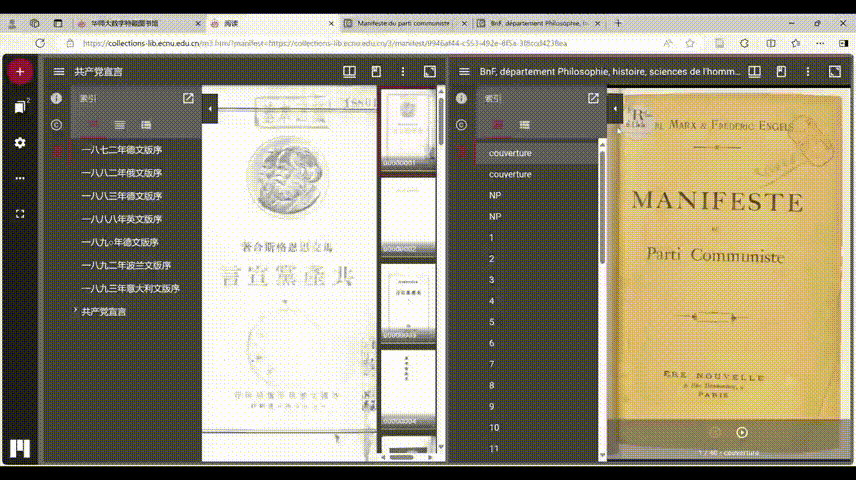Open book view icon in BnF window
856x480 pixels.
coord(754,72)
